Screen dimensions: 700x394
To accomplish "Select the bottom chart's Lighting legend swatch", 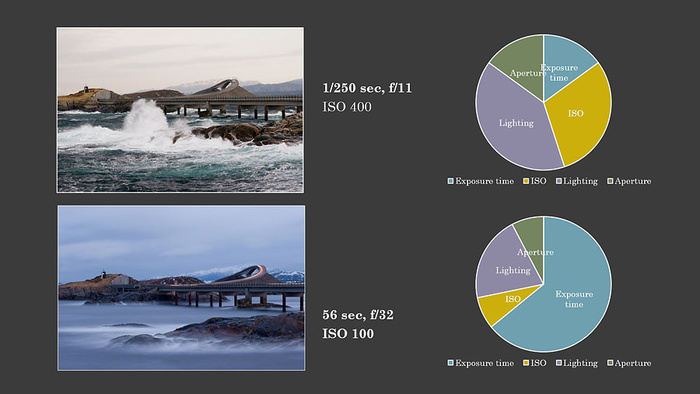I will coord(558,363).
